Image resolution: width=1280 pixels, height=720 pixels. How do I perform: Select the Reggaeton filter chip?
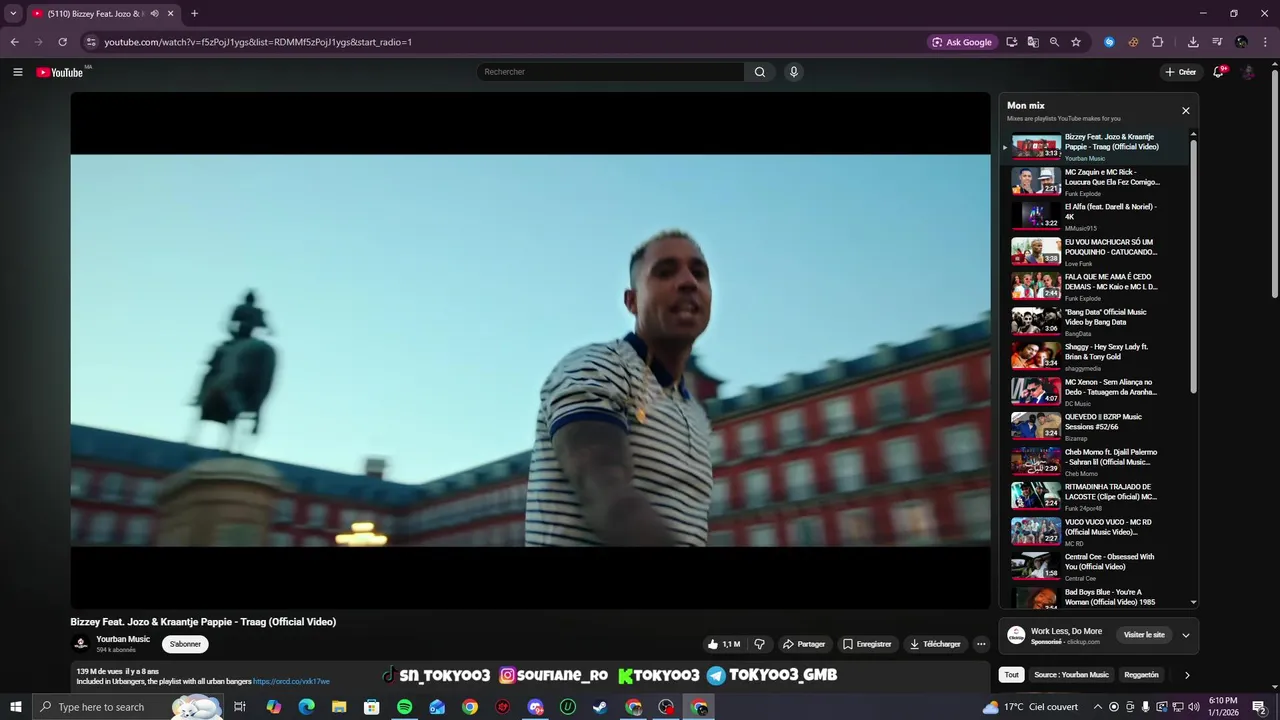click(1141, 675)
